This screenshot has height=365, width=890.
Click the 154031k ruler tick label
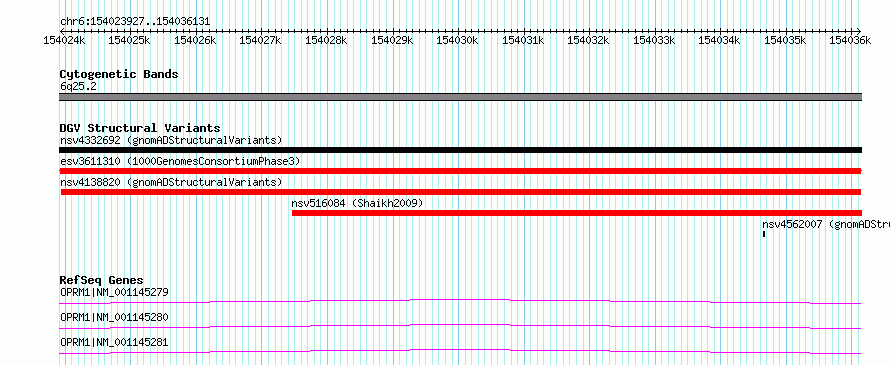tap(523, 40)
